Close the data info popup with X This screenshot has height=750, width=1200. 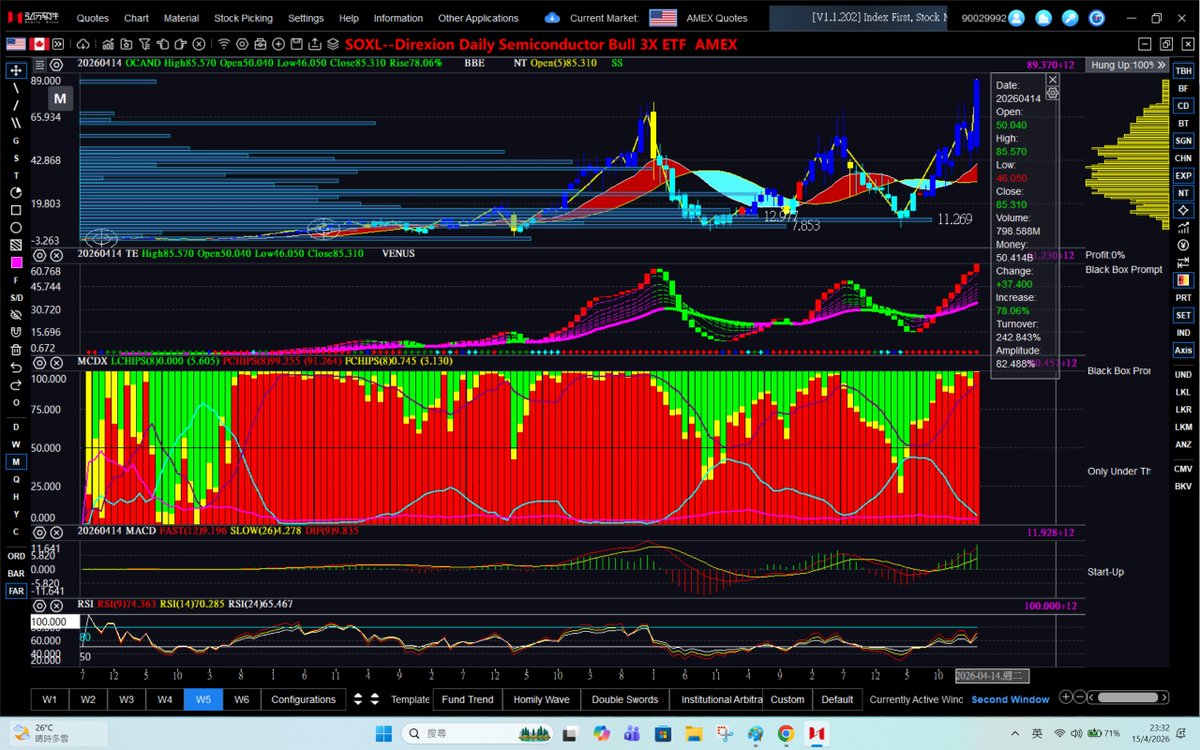tap(1052, 79)
